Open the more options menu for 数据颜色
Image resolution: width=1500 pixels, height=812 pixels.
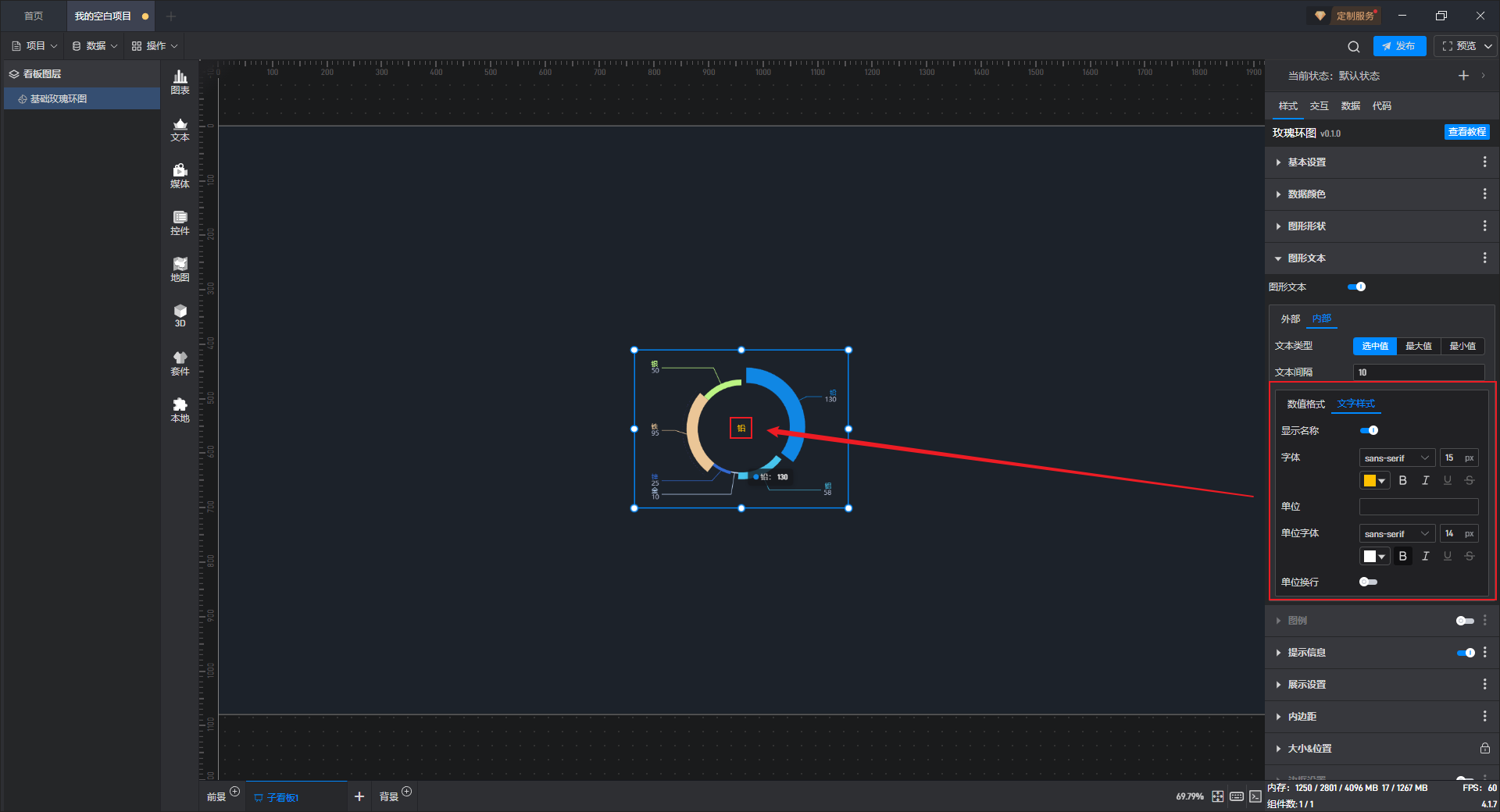click(1484, 194)
